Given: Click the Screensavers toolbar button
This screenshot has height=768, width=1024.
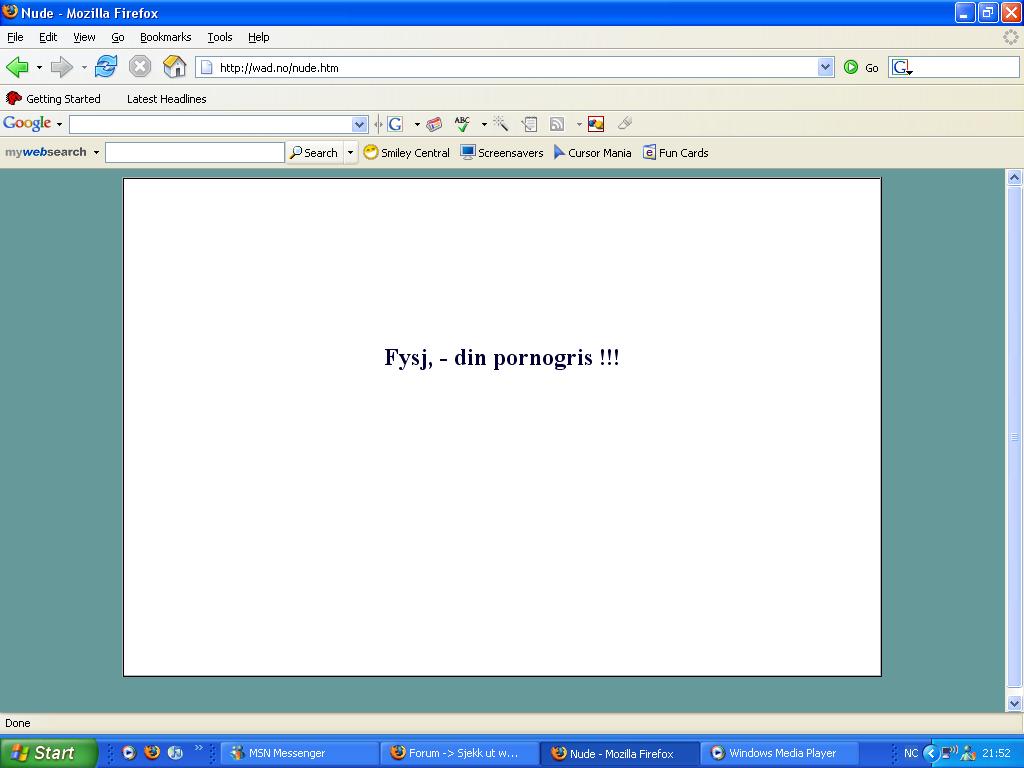Looking at the screenshot, I should pyautogui.click(x=502, y=153).
